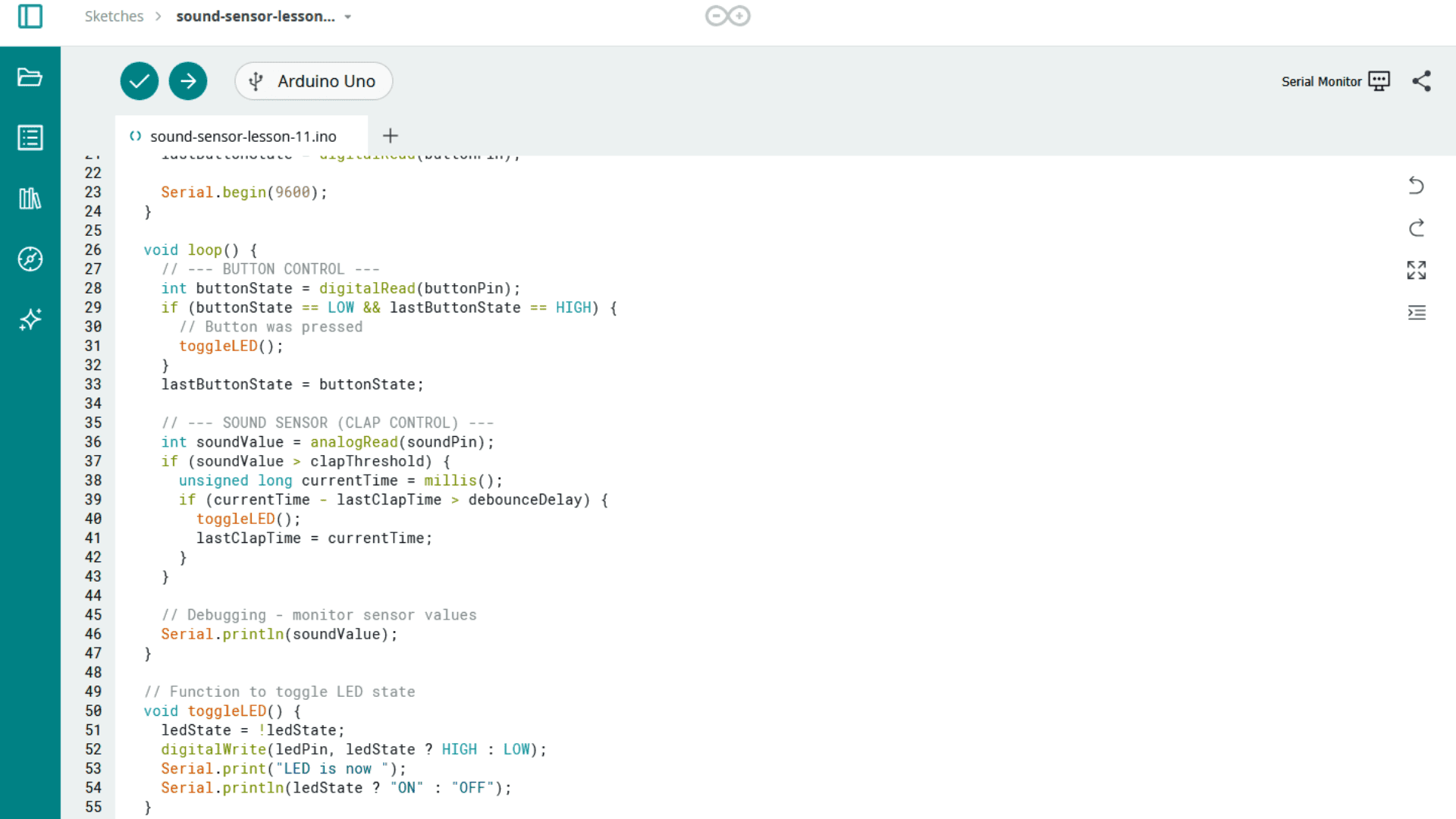The width and height of the screenshot is (1456, 819).
Task: Expand the sketch name dropdown in breadcrumb
Action: (347, 16)
